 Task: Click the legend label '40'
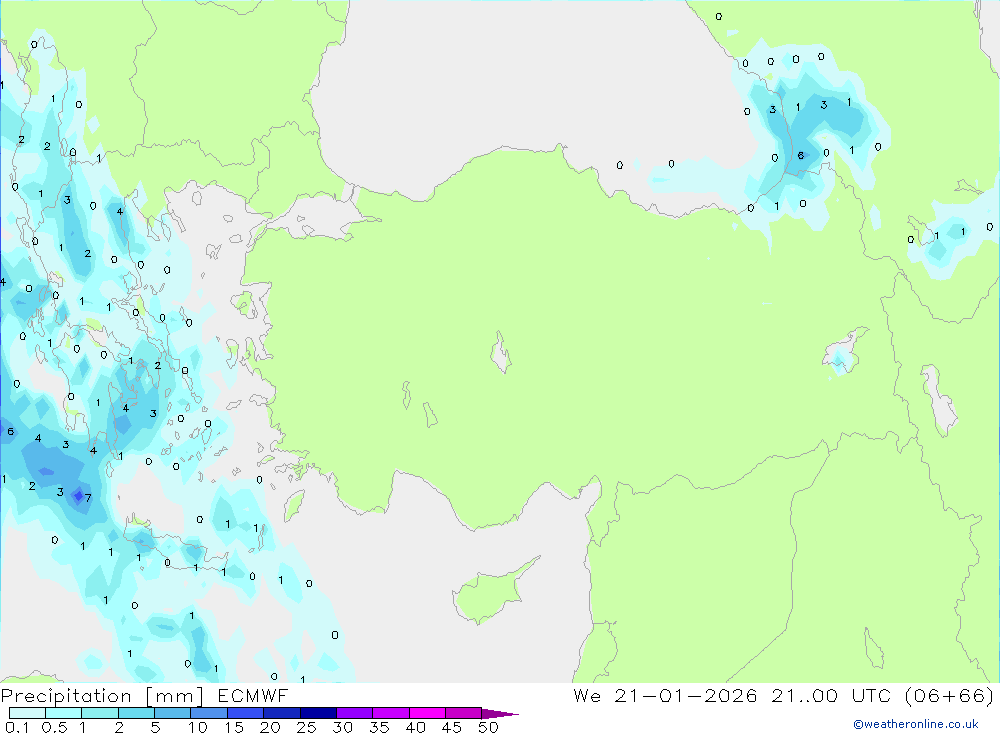point(416,727)
